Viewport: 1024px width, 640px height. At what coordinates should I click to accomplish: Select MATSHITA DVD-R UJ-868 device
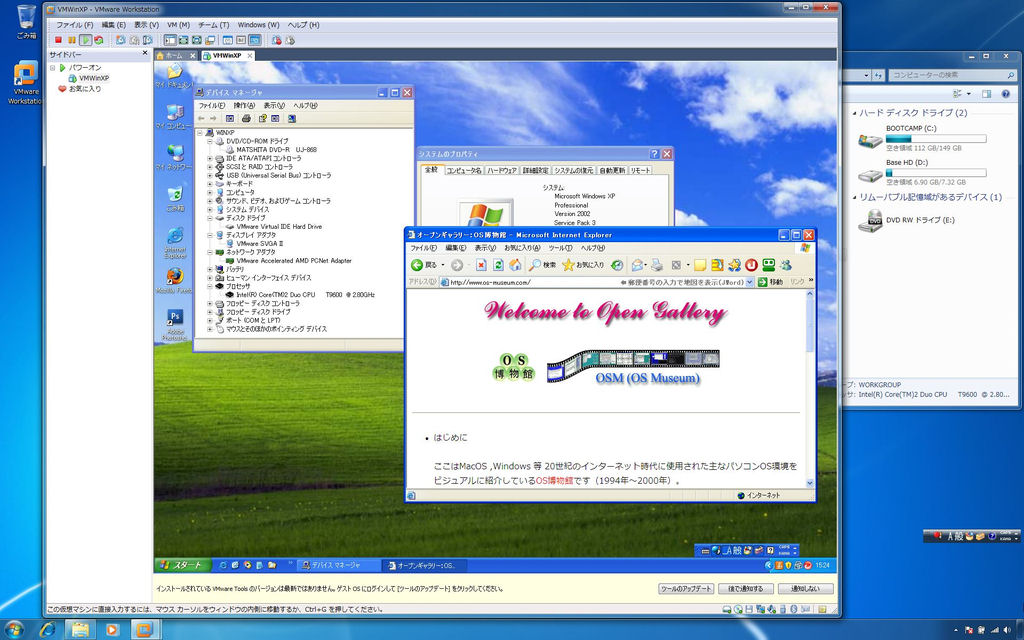click(x=276, y=150)
